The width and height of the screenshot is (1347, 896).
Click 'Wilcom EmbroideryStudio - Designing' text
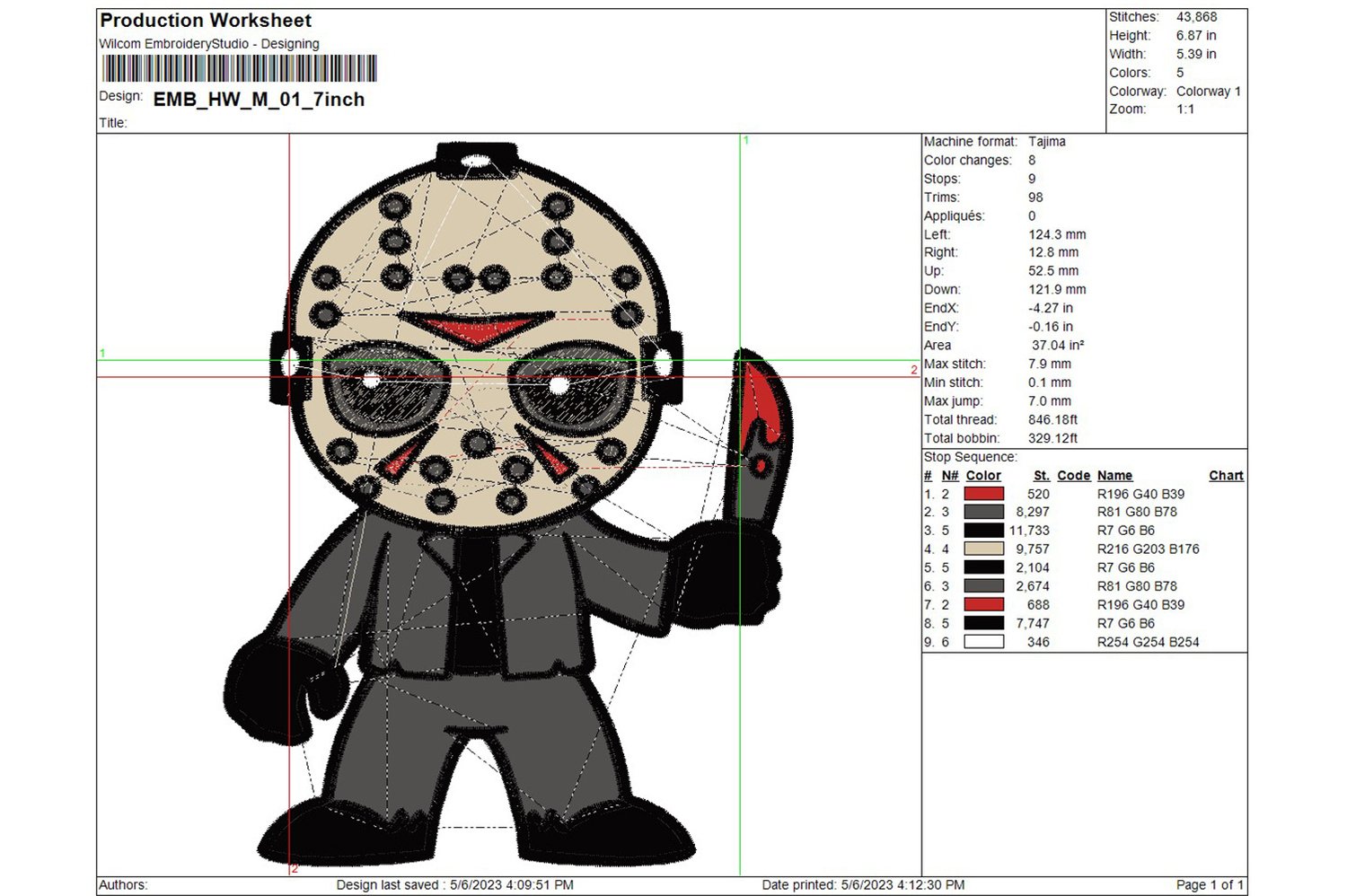point(209,44)
